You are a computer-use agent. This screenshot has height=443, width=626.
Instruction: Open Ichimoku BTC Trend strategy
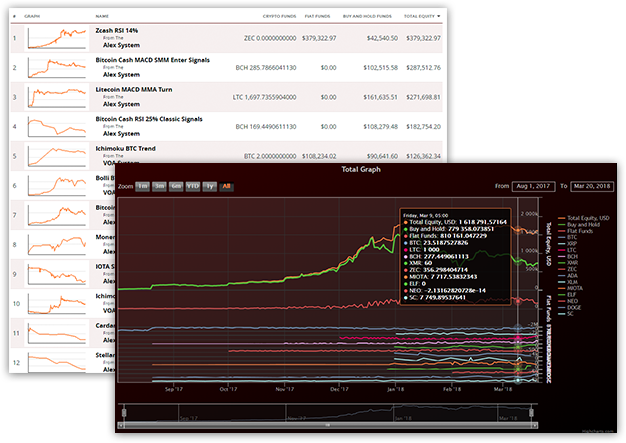(x=125, y=149)
